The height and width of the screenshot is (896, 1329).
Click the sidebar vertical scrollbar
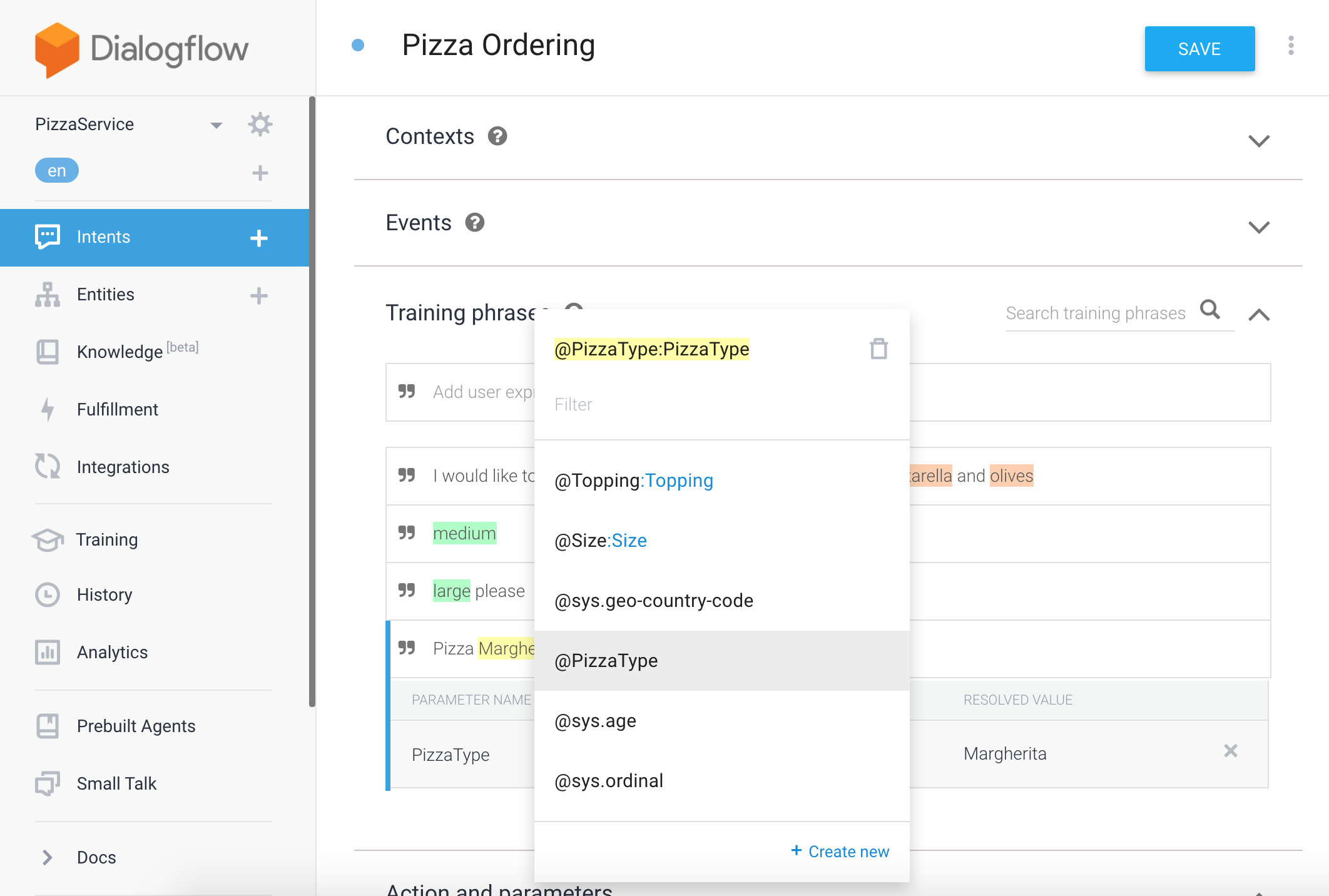pyautogui.click(x=312, y=400)
